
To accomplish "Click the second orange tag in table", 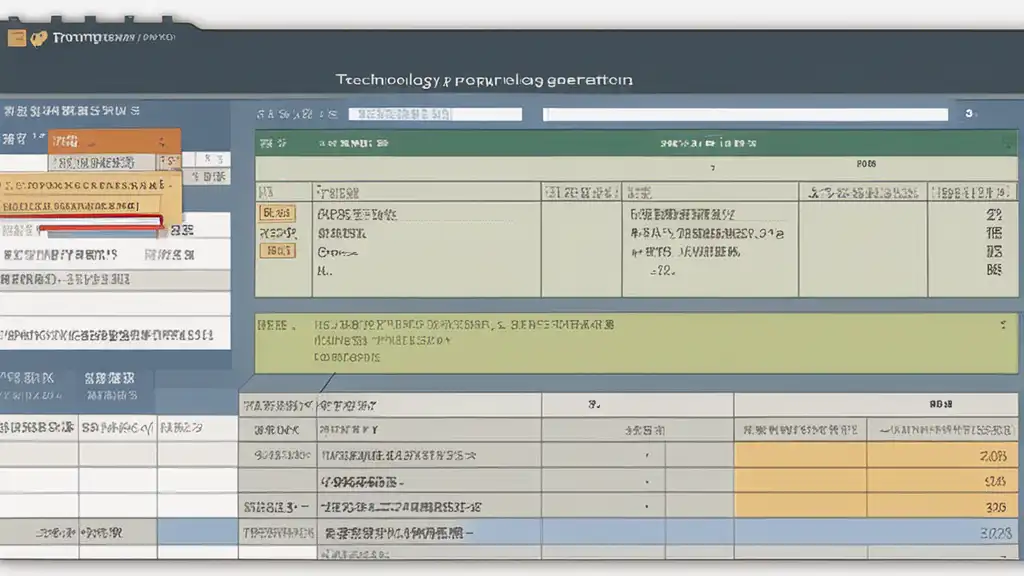I will [x=277, y=251].
